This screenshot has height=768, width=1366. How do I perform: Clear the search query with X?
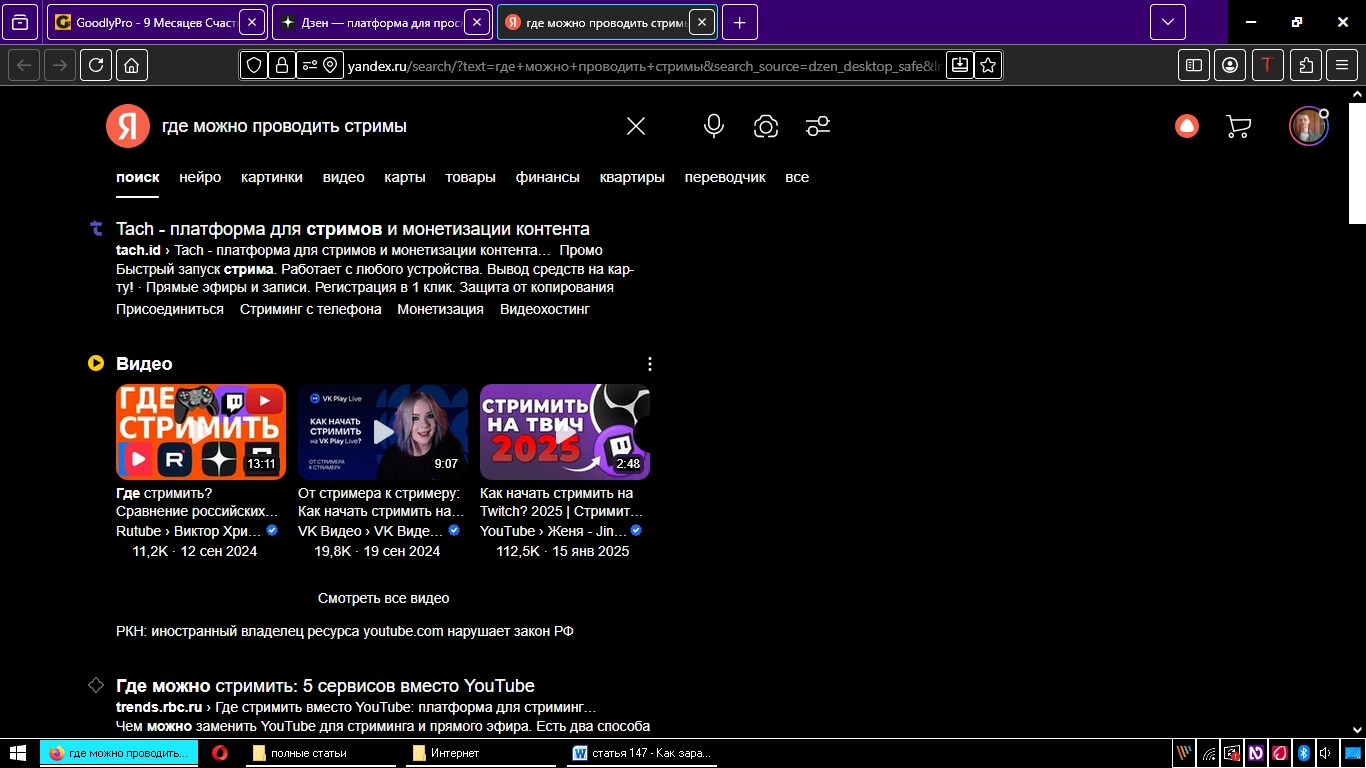tap(636, 126)
